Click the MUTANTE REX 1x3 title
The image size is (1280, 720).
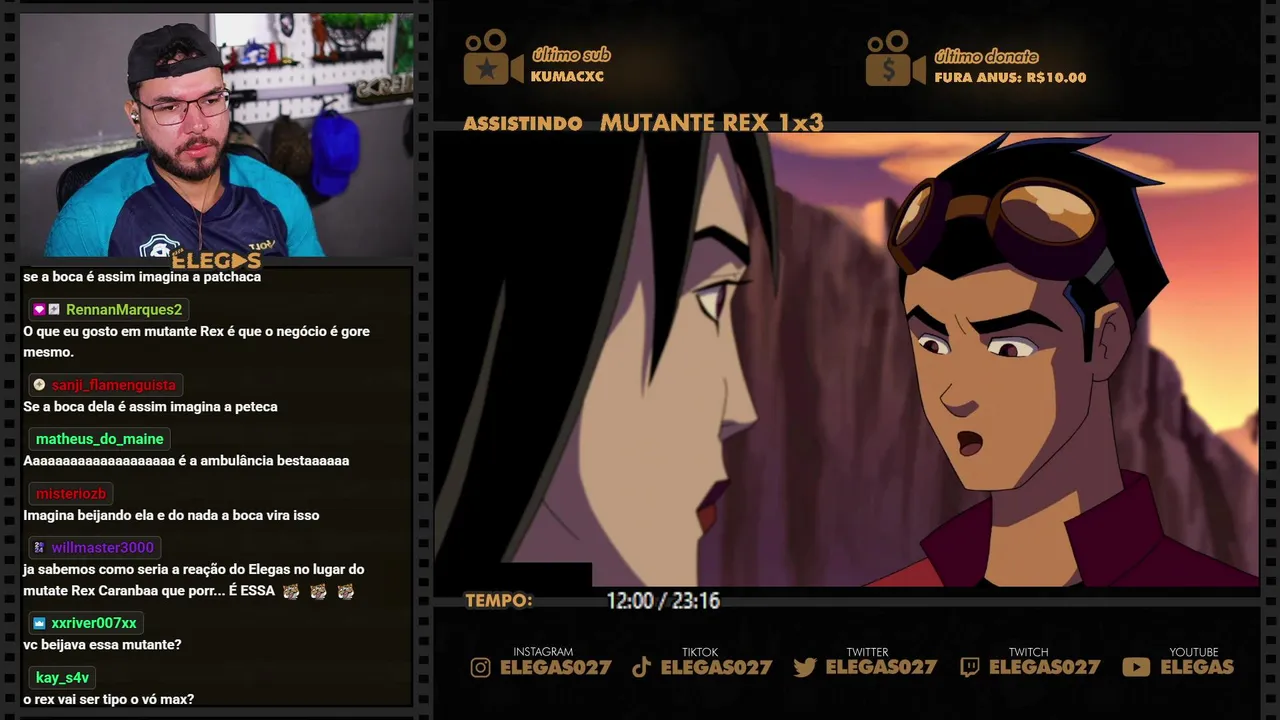[x=711, y=123]
